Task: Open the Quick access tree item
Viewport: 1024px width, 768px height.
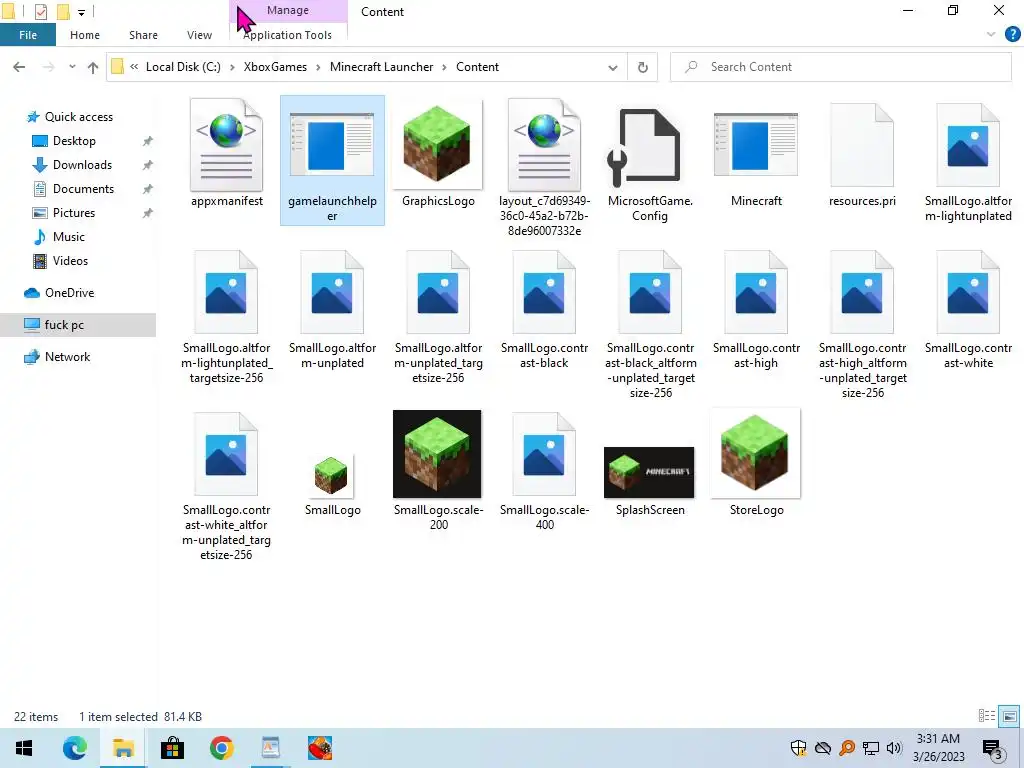Action: pyautogui.click(x=78, y=117)
